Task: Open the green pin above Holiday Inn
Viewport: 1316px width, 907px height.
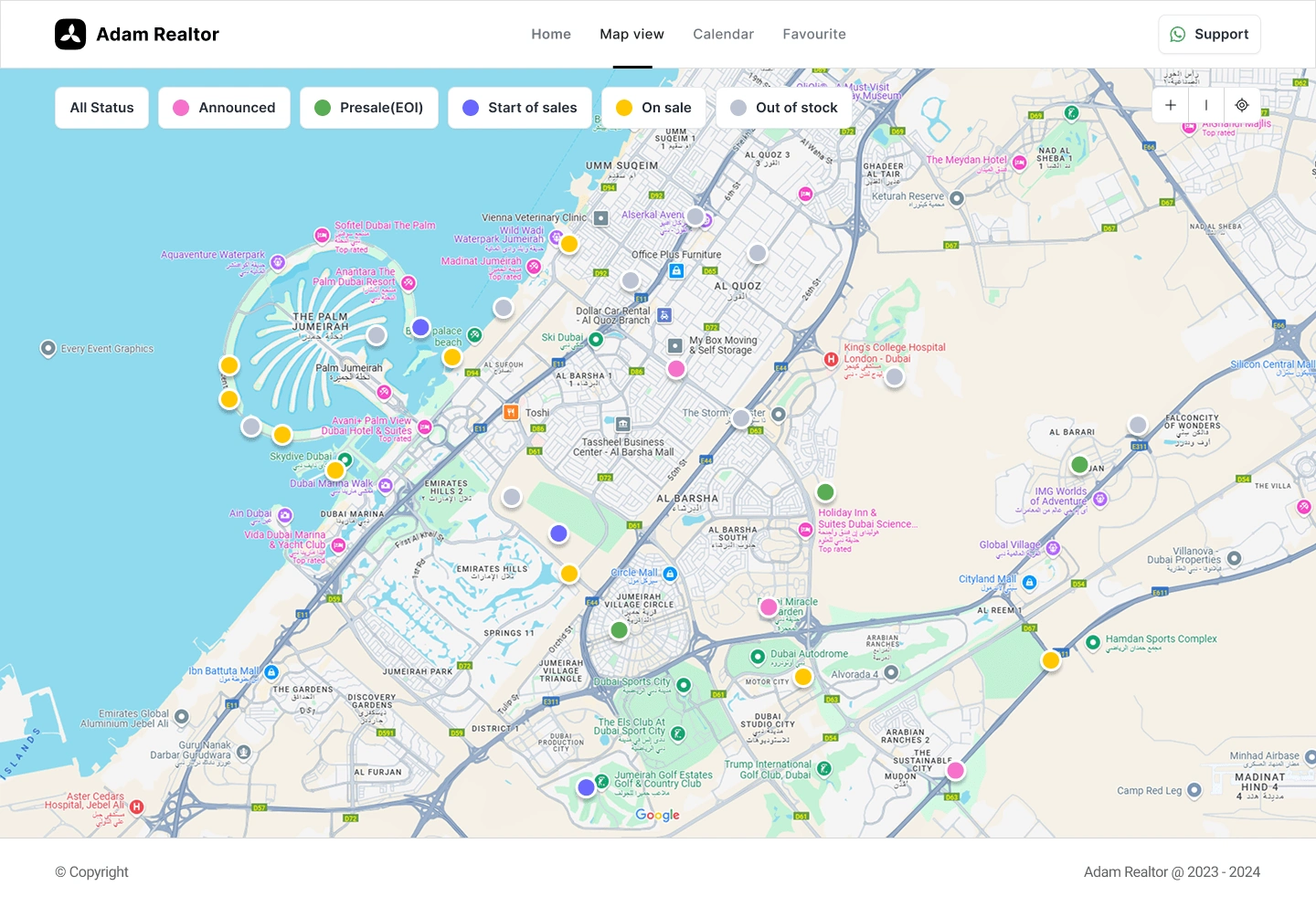Action: pos(825,492)
